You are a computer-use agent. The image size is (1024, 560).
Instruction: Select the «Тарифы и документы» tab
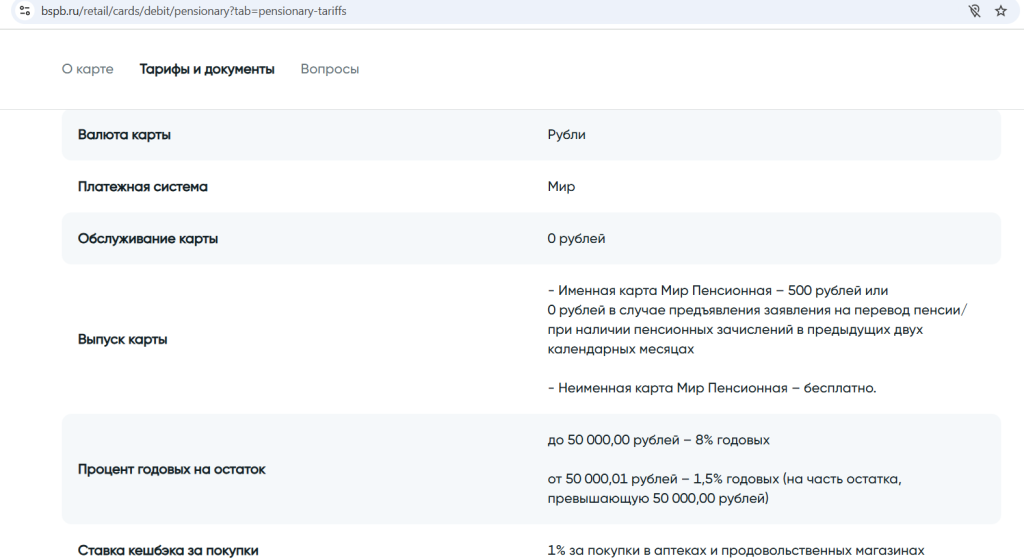point(207,69)
